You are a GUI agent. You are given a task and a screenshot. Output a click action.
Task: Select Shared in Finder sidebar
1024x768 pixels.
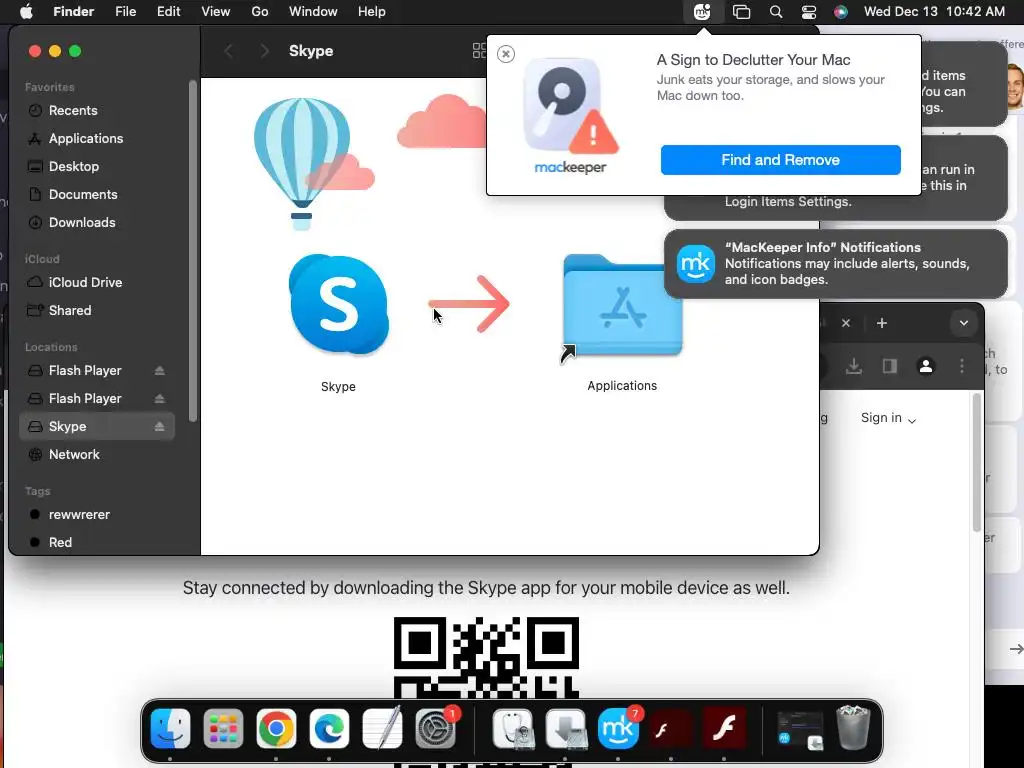97,310
